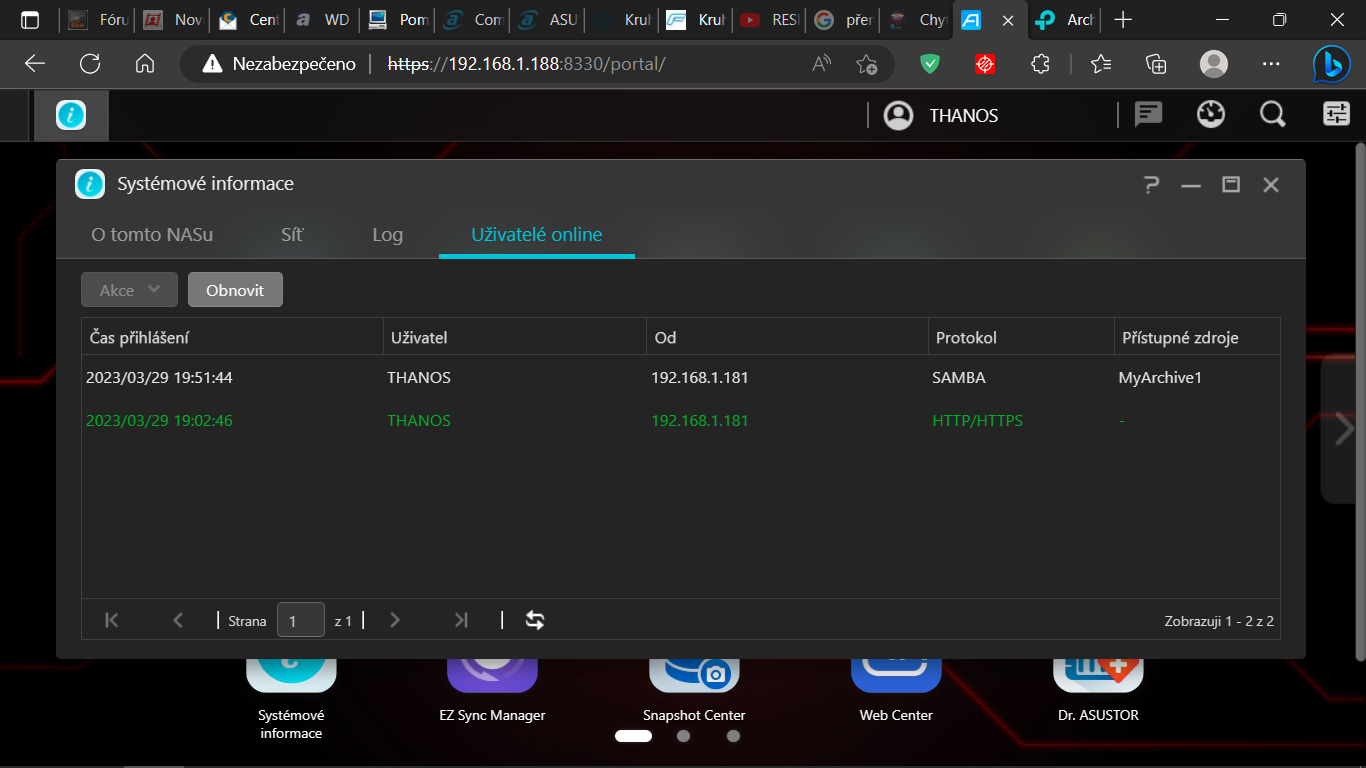Image resolution: width=1366 pixels, height=768 pixels.
Task: Click the red extension icon in browser toolbar
Action: coord(985,64)
